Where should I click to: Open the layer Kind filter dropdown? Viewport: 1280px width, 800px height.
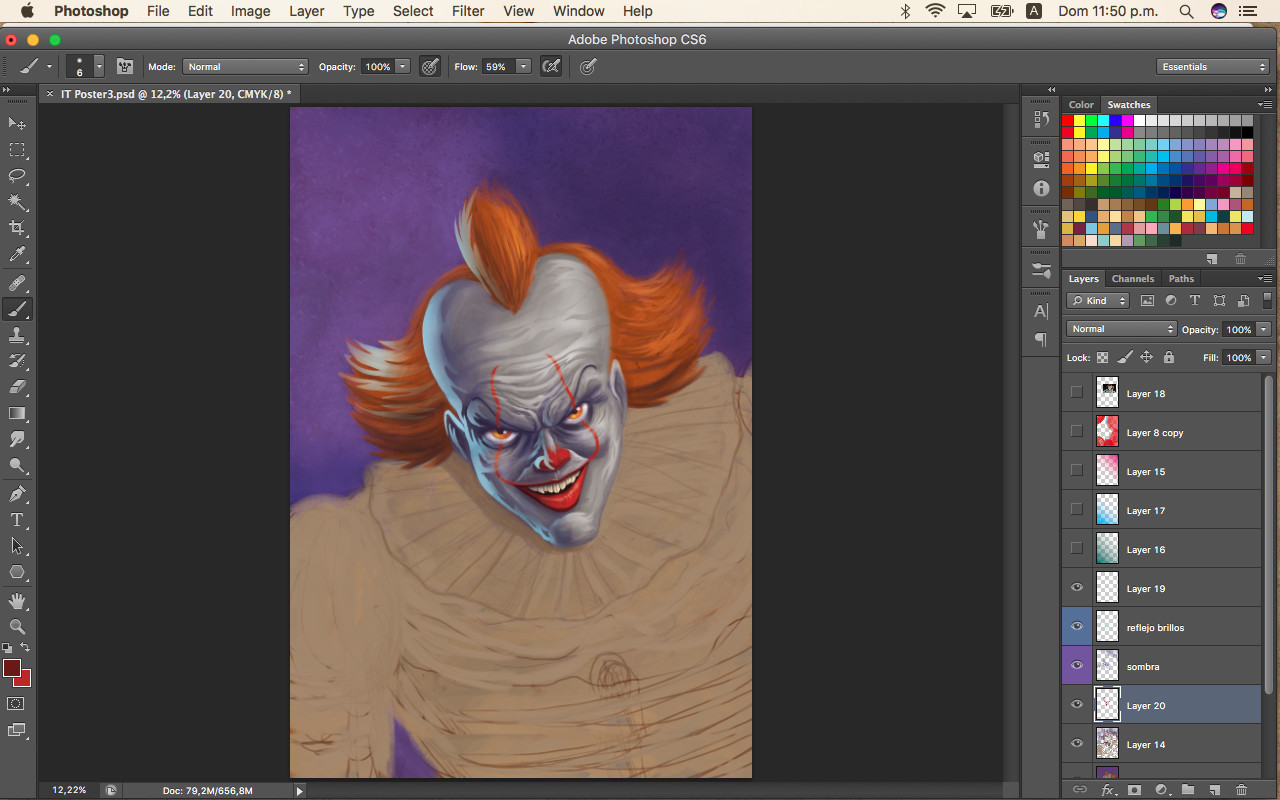1098,300
